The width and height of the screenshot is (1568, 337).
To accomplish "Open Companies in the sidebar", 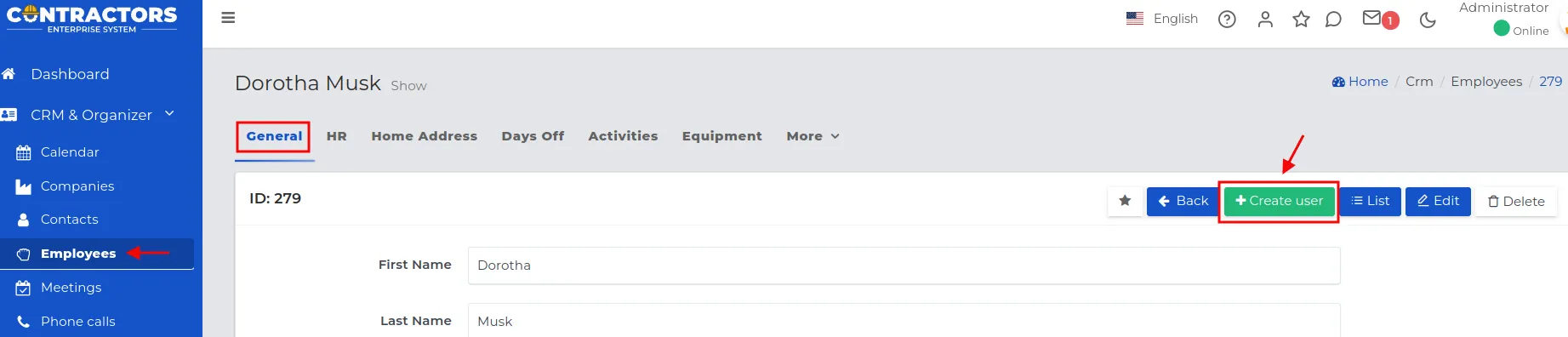I will (77, 186).
